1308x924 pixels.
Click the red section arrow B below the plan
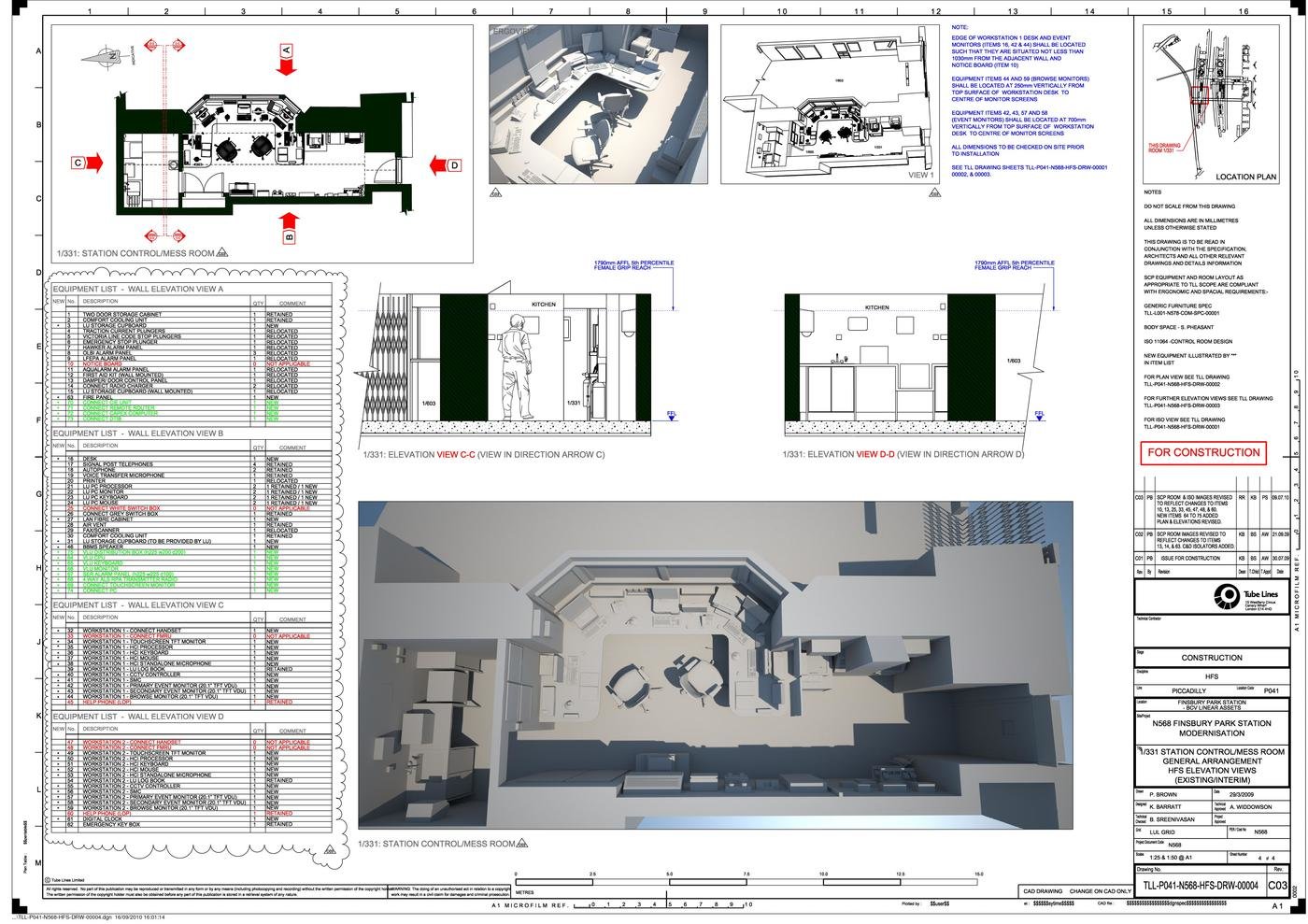pos(290,220)
